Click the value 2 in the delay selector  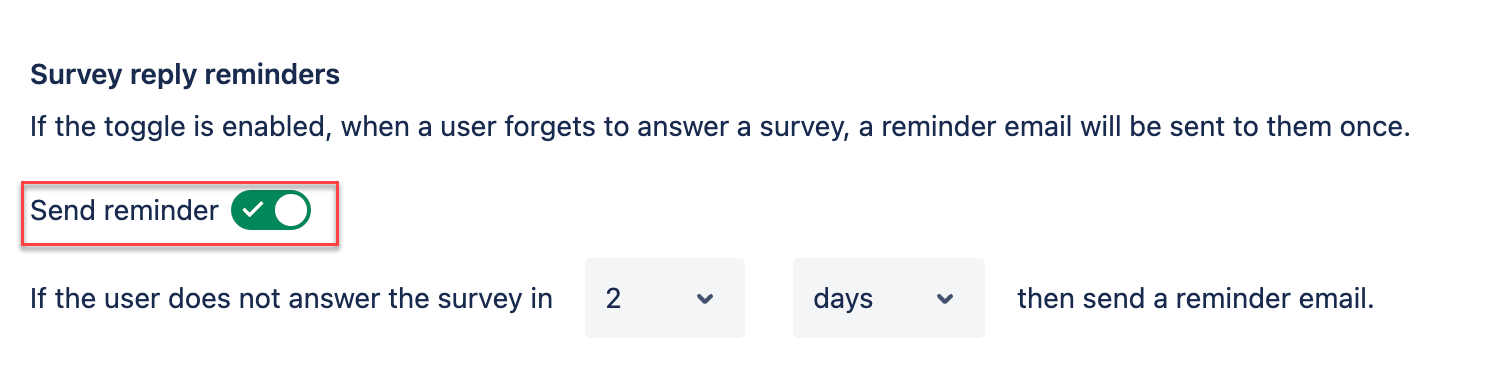click(613, 298)
